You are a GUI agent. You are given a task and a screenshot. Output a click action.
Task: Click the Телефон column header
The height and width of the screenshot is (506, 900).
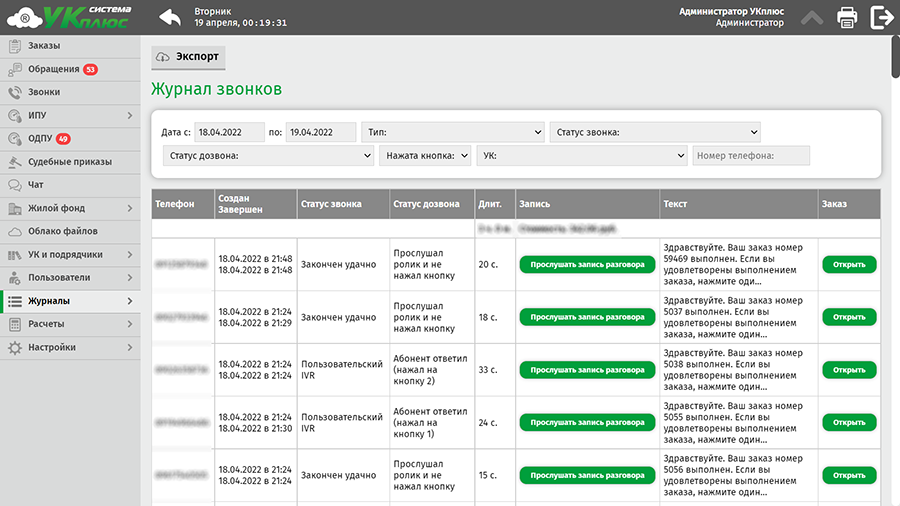(183, 204)
